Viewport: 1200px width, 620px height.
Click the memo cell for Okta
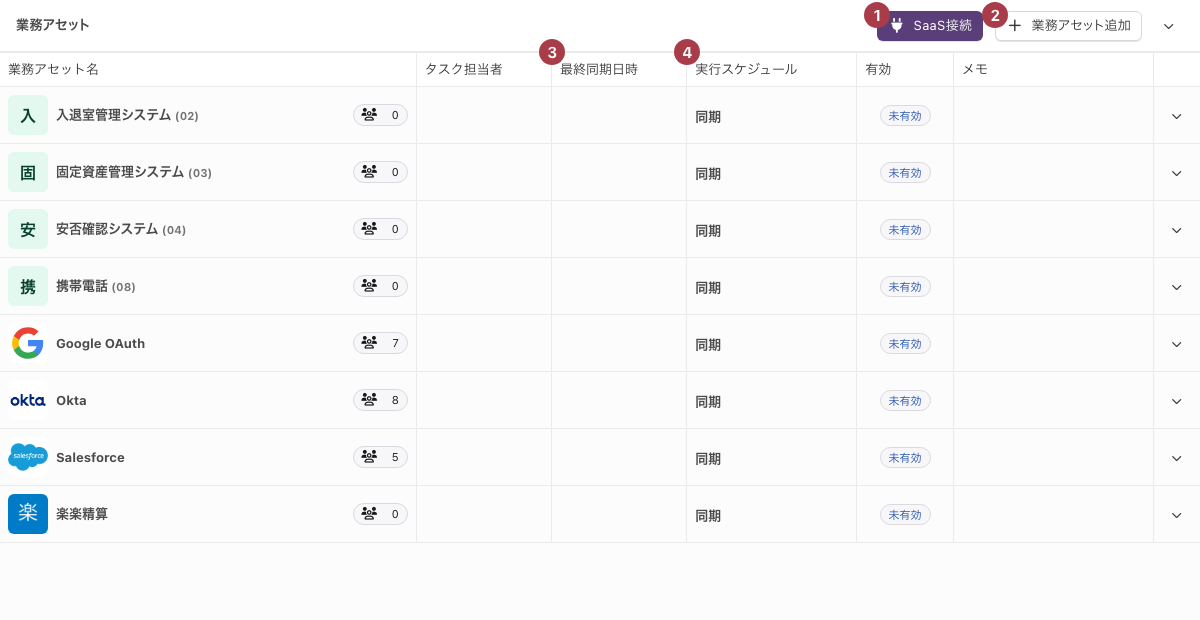[1053, 400]
